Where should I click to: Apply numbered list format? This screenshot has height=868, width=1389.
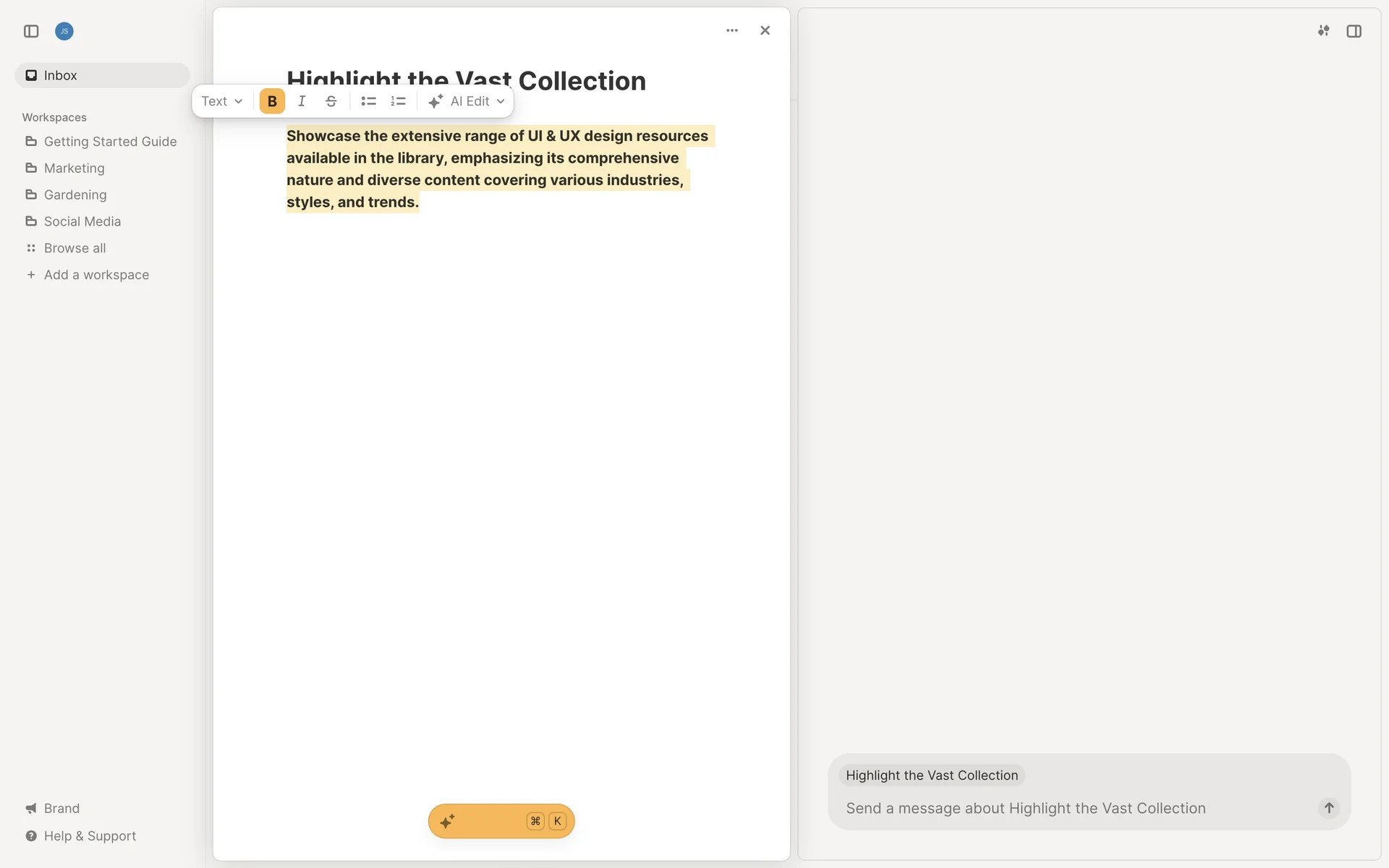tap(398, 101)
